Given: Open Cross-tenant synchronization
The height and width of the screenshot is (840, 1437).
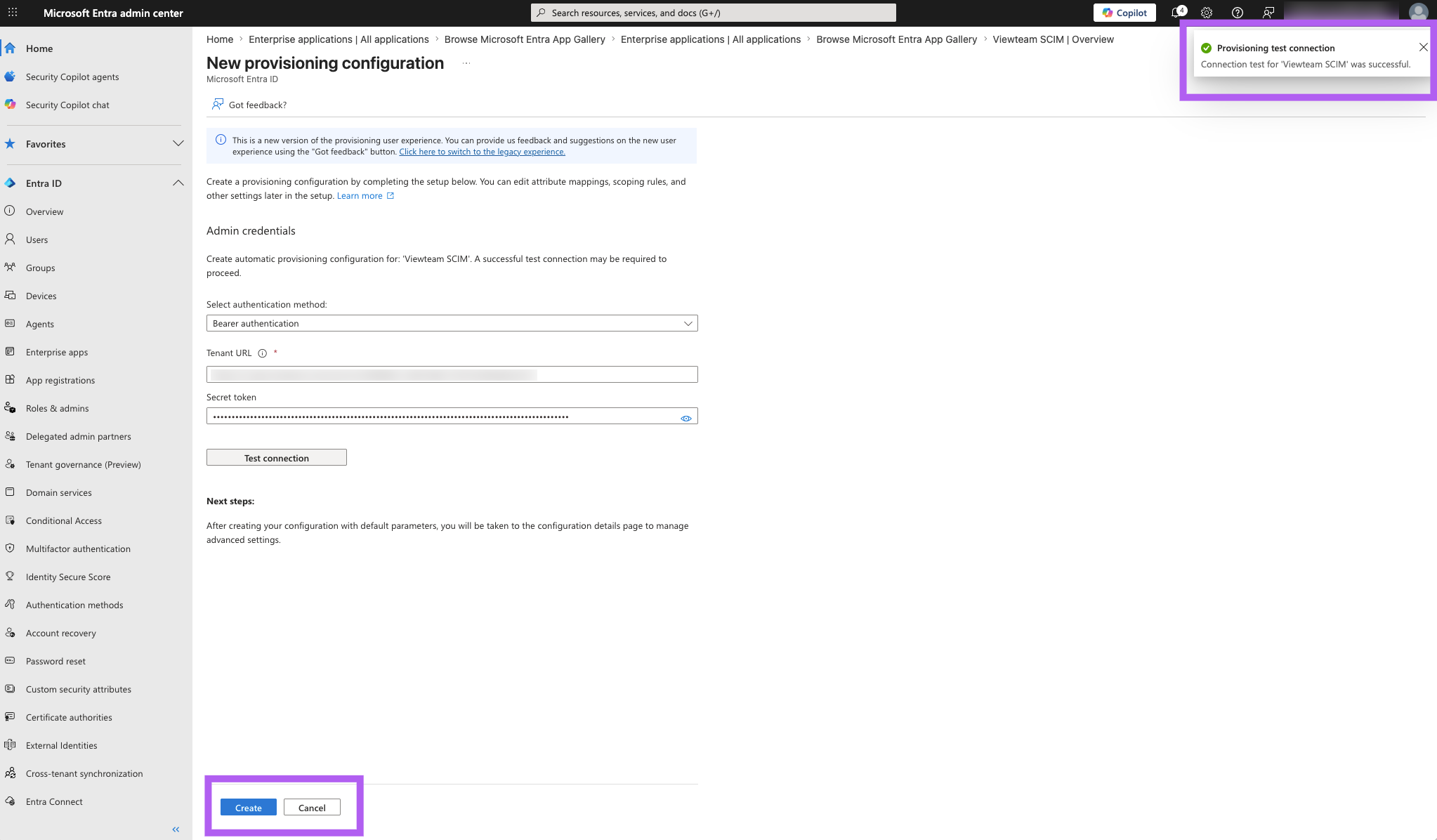Looking at the screenshot, I should tap(84, 773).
